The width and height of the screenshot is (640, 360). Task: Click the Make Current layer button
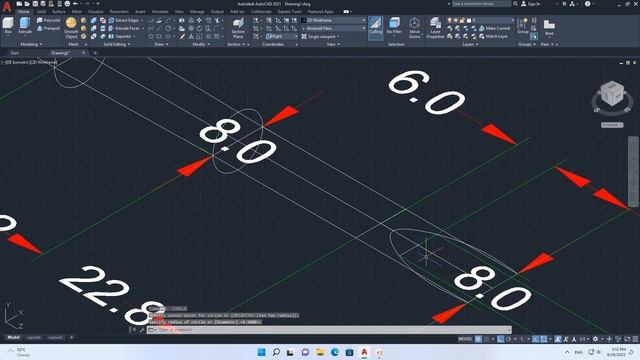tap(494, 28)
